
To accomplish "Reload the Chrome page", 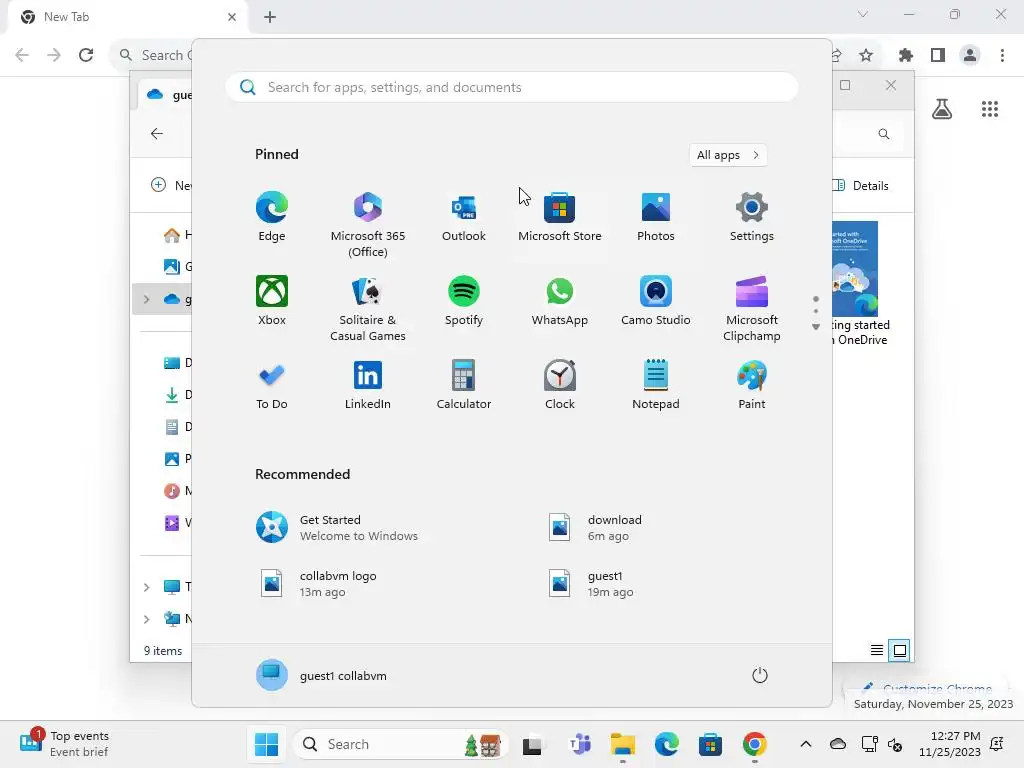I will coord(86,55).
